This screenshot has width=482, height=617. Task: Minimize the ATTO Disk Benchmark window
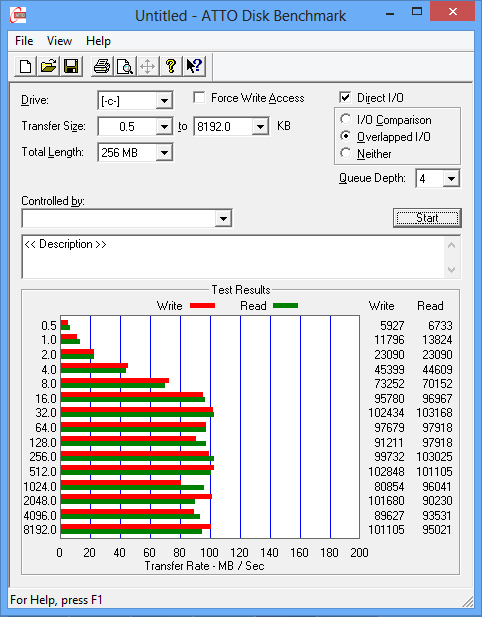click(x=390, y=14)
